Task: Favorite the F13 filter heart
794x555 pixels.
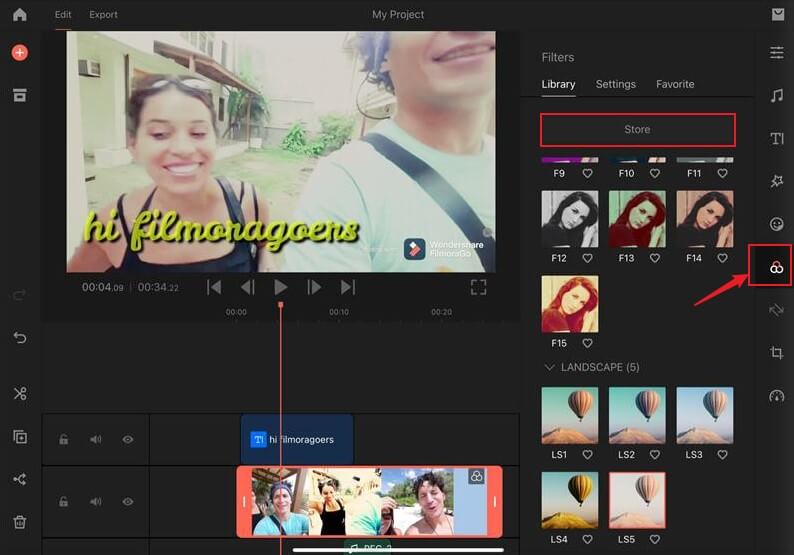Action: pos(655,258)
